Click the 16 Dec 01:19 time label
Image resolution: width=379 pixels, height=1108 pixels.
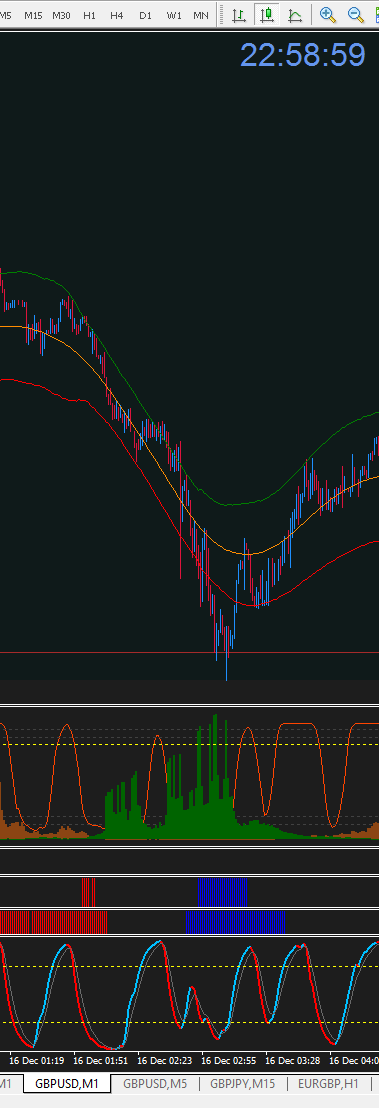coord(38,1060)
